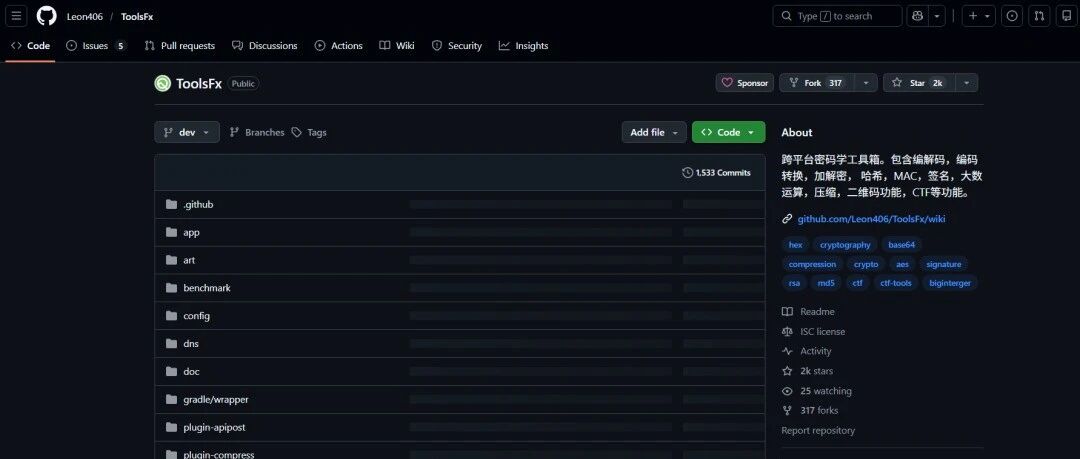
Task: Select the base64 topic tag
Action: 902,245
